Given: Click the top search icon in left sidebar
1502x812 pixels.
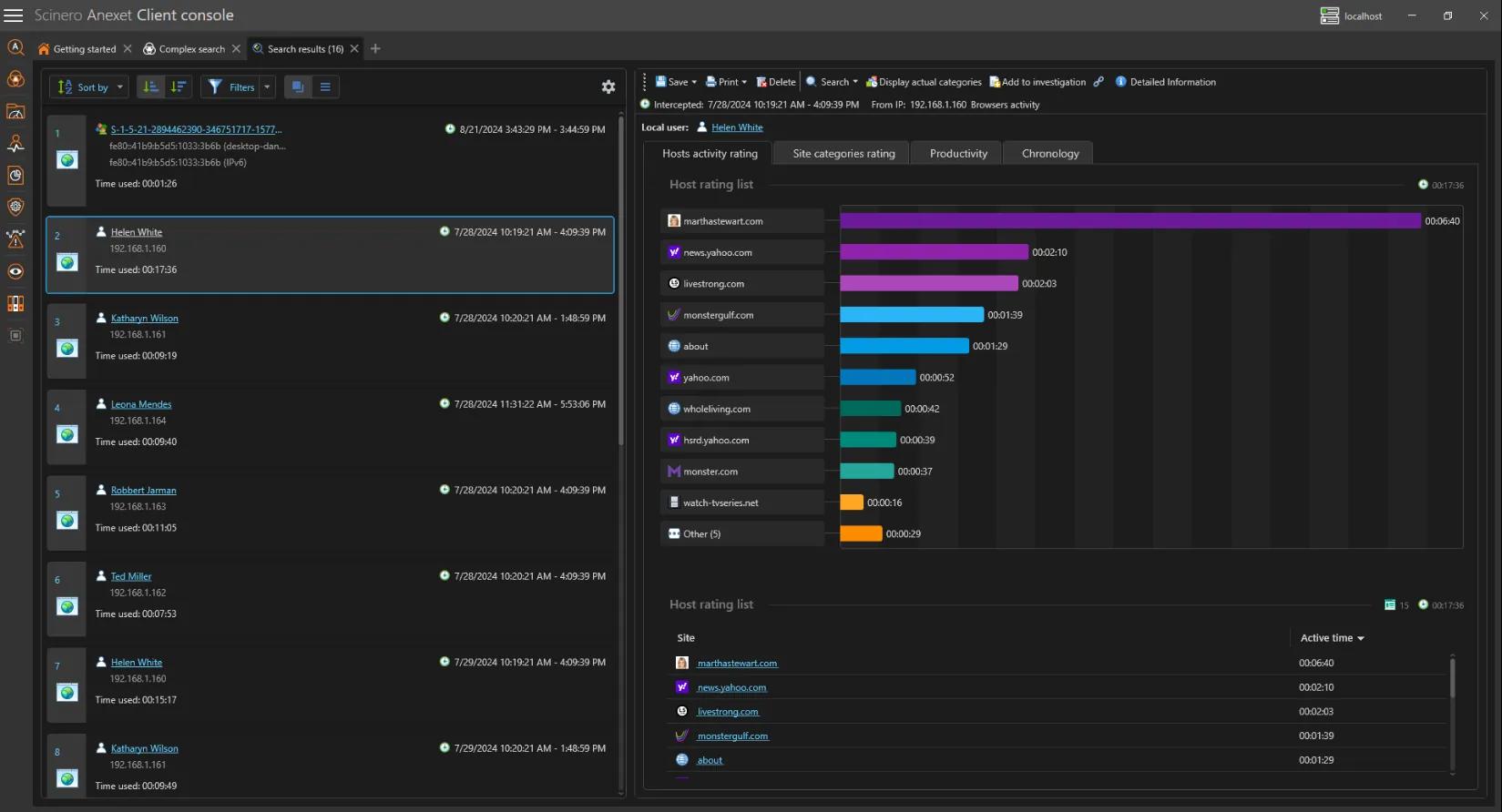Looking at the screenshot, I should pyautogui.click(x=15, y=47).
